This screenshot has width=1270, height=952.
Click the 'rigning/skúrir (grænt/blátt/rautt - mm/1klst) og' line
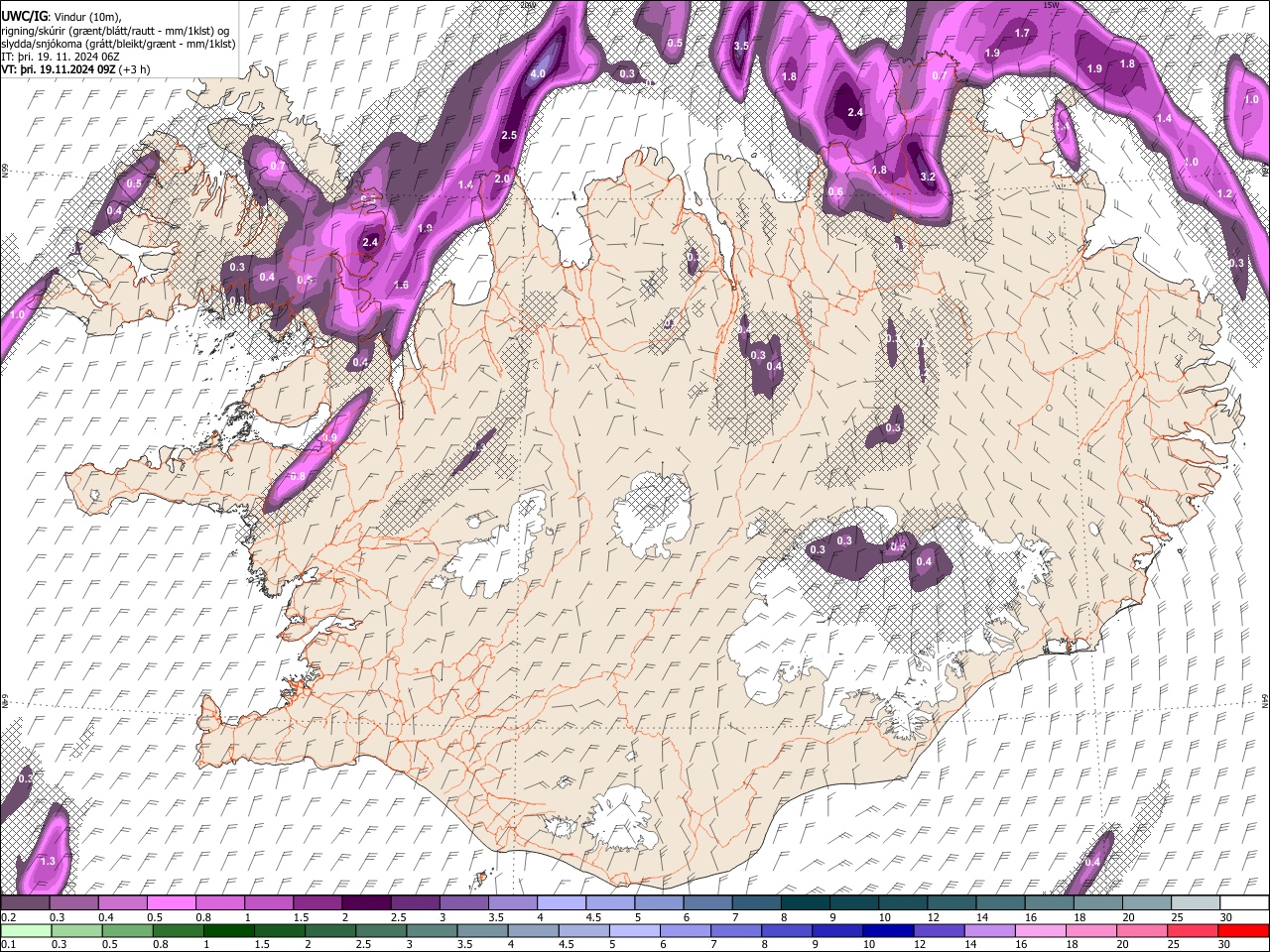click(x=115, y=31)
